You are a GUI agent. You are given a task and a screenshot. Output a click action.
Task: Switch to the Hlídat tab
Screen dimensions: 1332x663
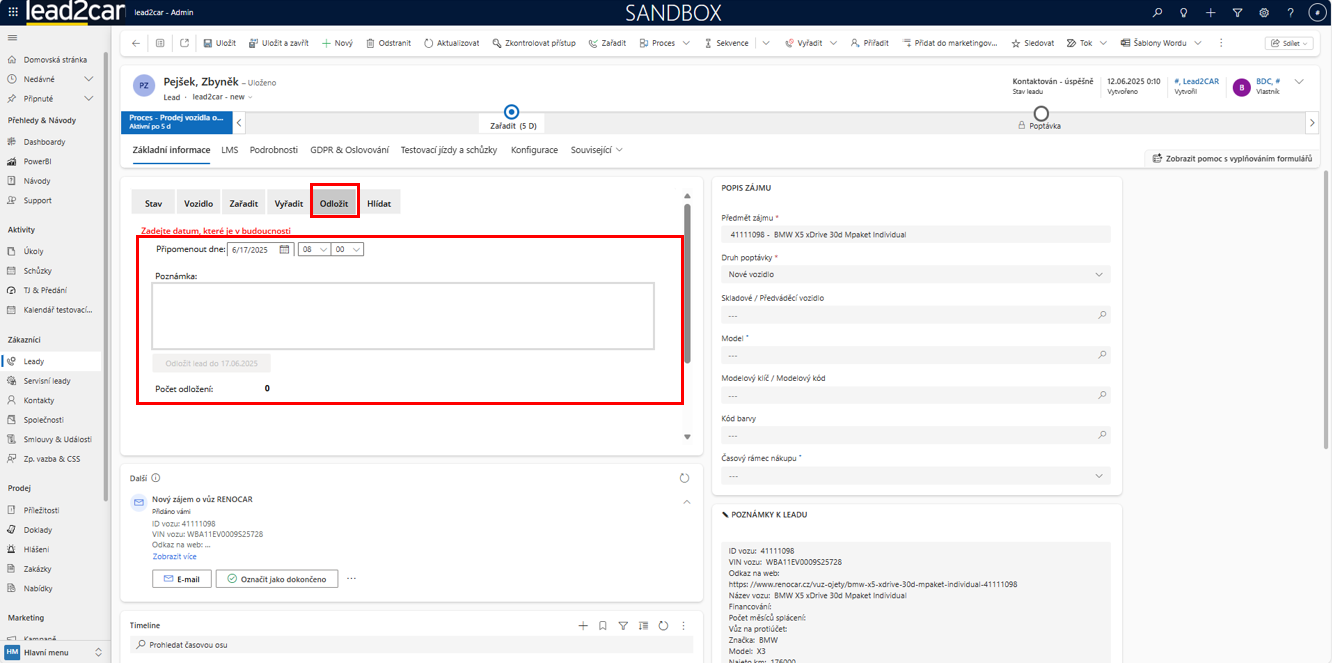click(x=379, y=203)
